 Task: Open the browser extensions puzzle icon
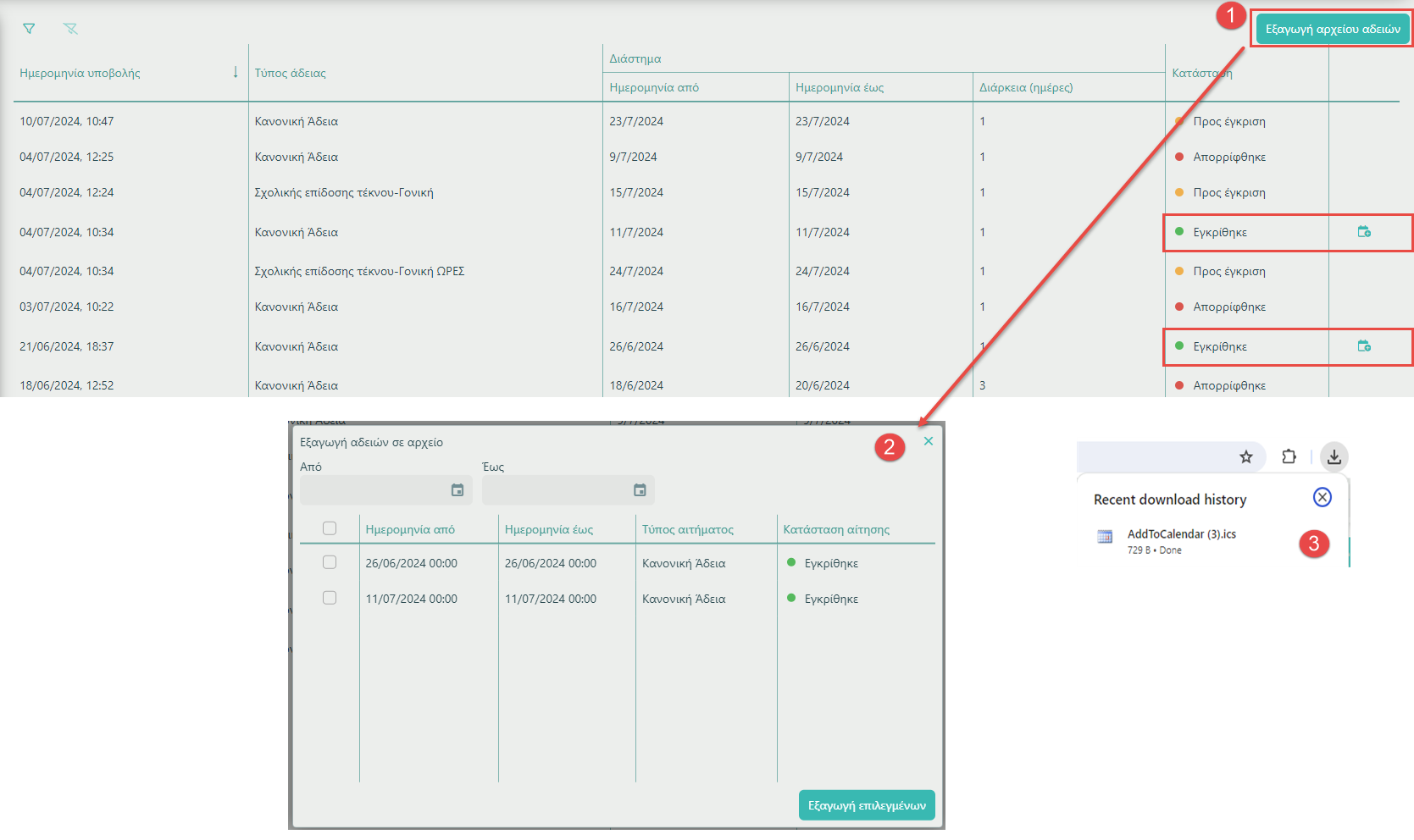(x=1289, y=456)
